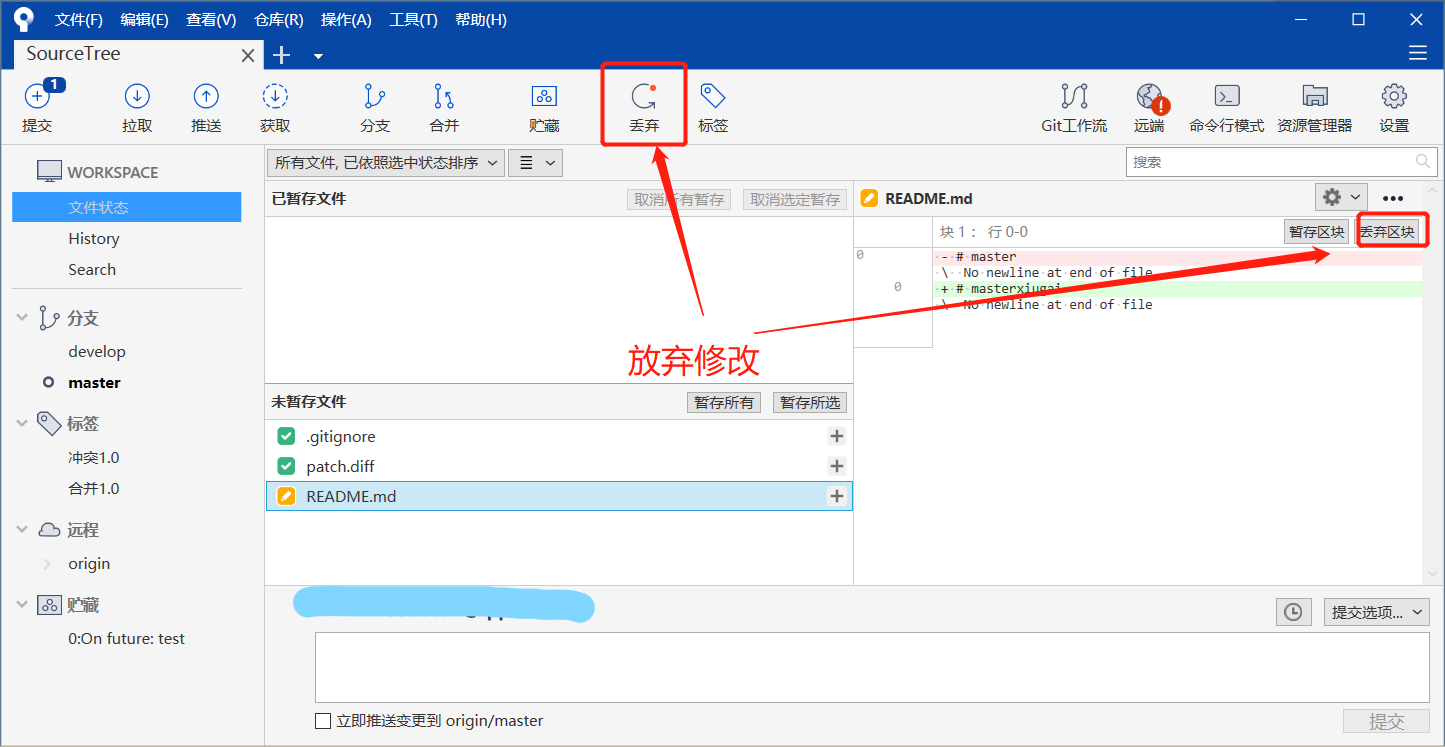1445x747 pixels.
Task: Click the commit message text box
Action: [x=872, y=667]
